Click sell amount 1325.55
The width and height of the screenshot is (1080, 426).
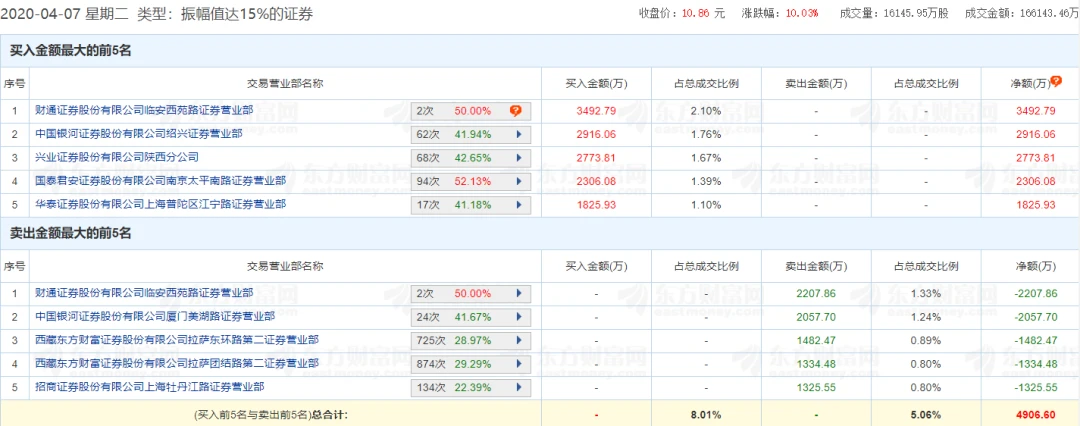(x=816, y=387)
